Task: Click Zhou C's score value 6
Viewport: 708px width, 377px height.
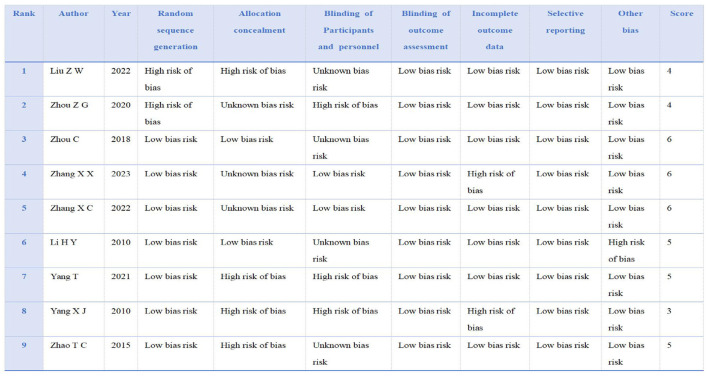Action: (669, 140)
